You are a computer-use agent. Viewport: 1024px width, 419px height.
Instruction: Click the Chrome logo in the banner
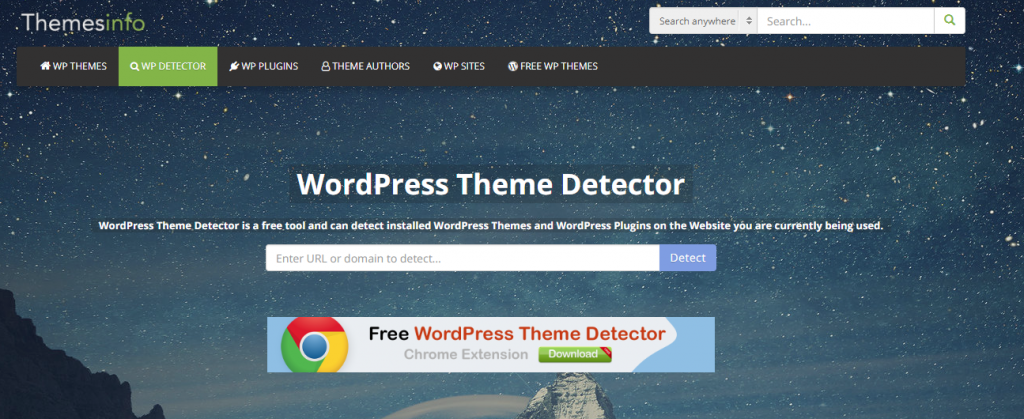(314, 345)
